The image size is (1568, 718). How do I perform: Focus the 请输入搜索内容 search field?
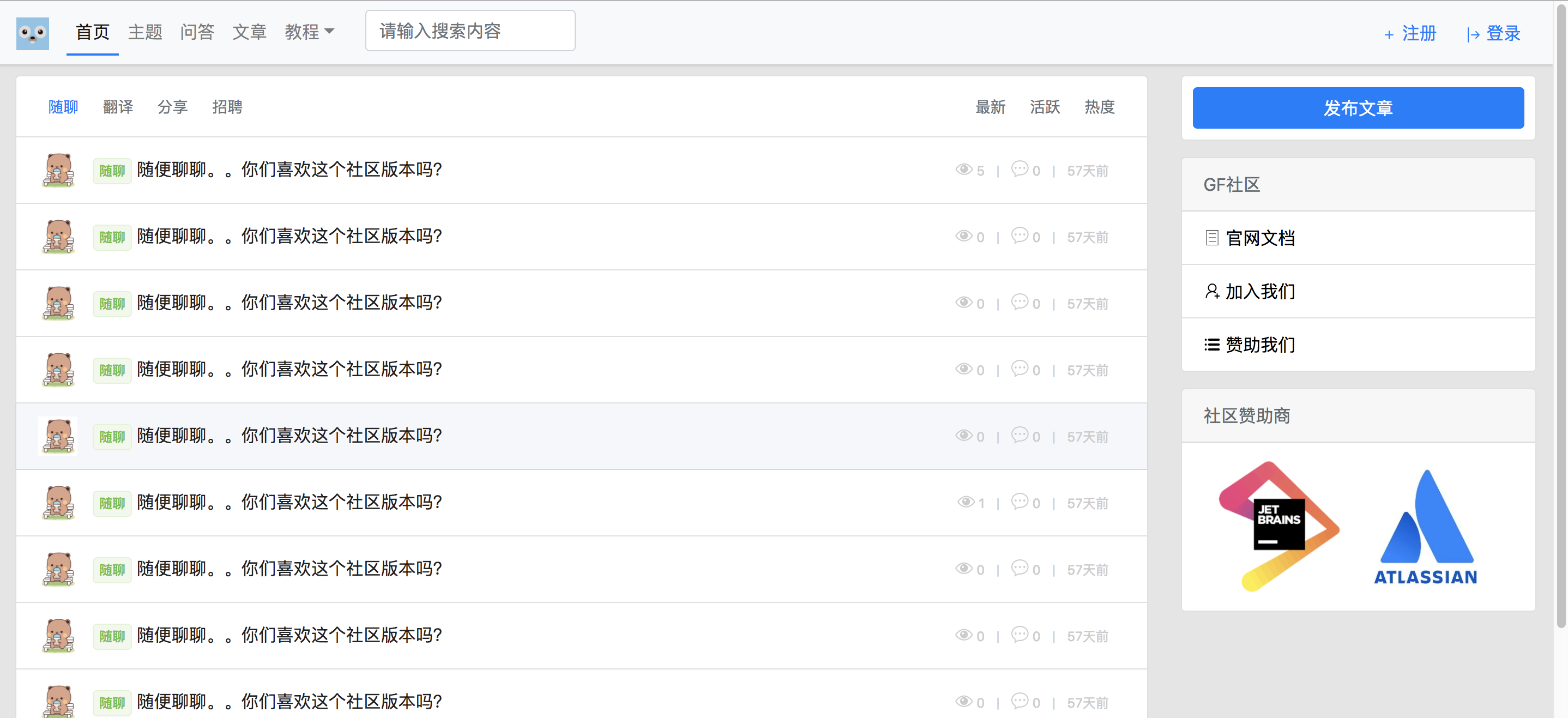470,31
